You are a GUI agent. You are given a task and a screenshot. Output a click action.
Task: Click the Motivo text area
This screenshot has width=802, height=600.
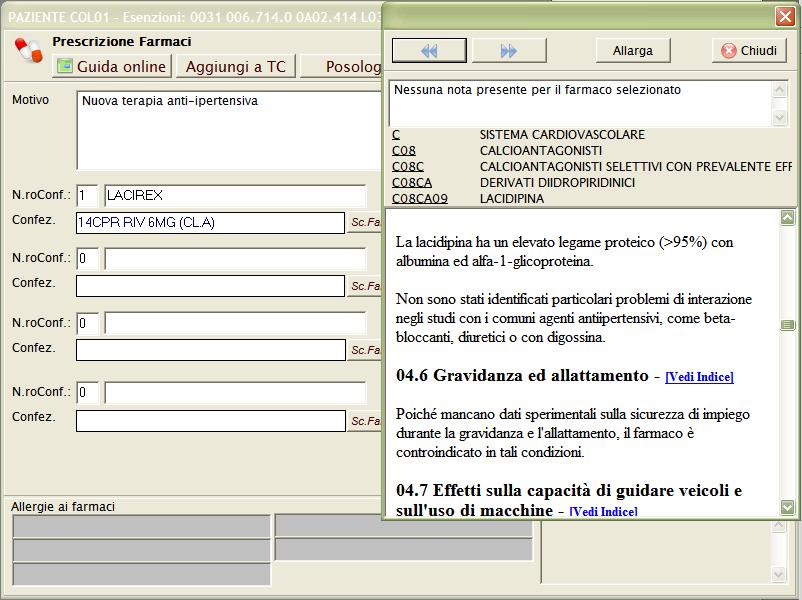228,130
